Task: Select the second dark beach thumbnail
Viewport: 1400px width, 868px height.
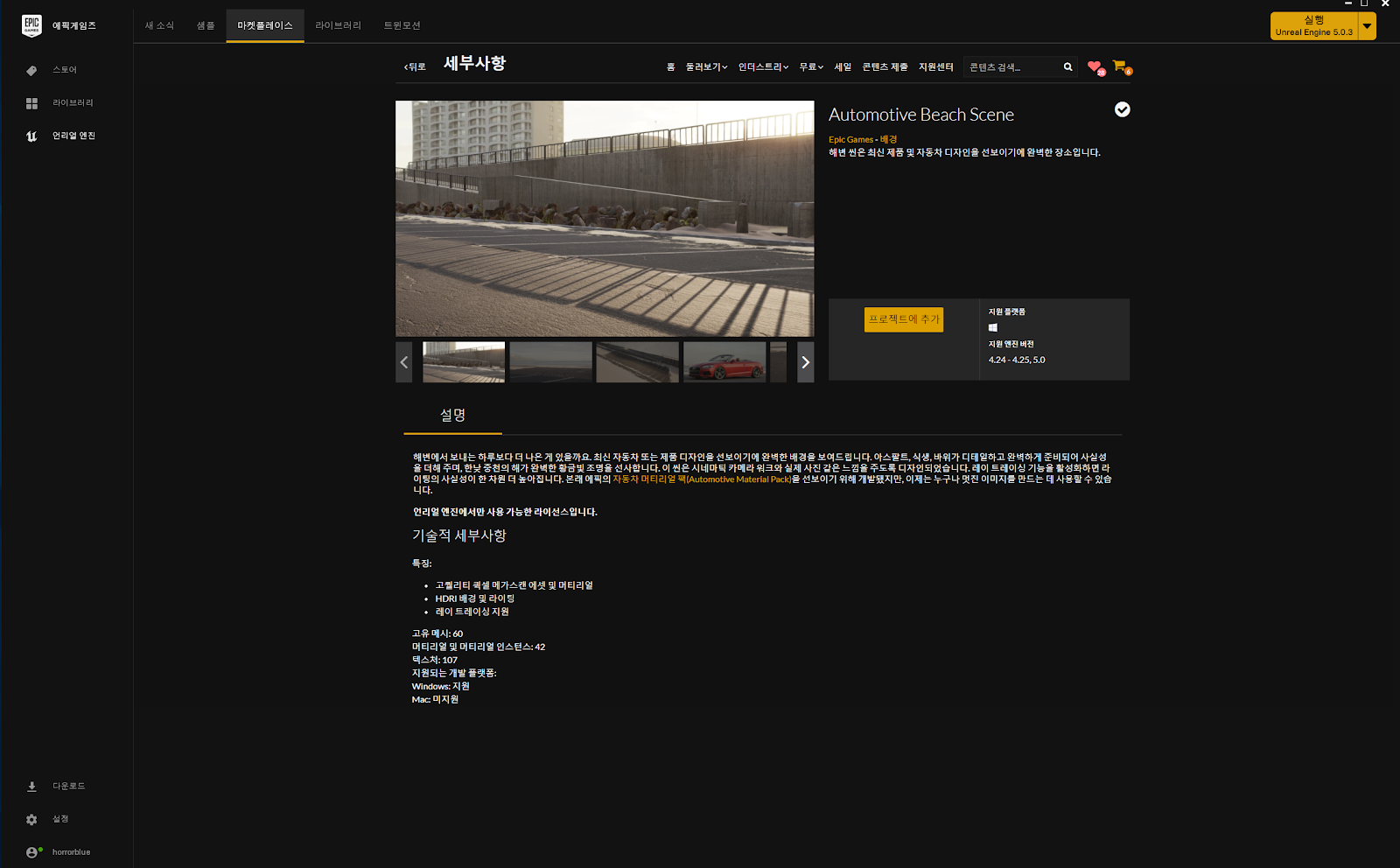Action: (x=550, y=362)
